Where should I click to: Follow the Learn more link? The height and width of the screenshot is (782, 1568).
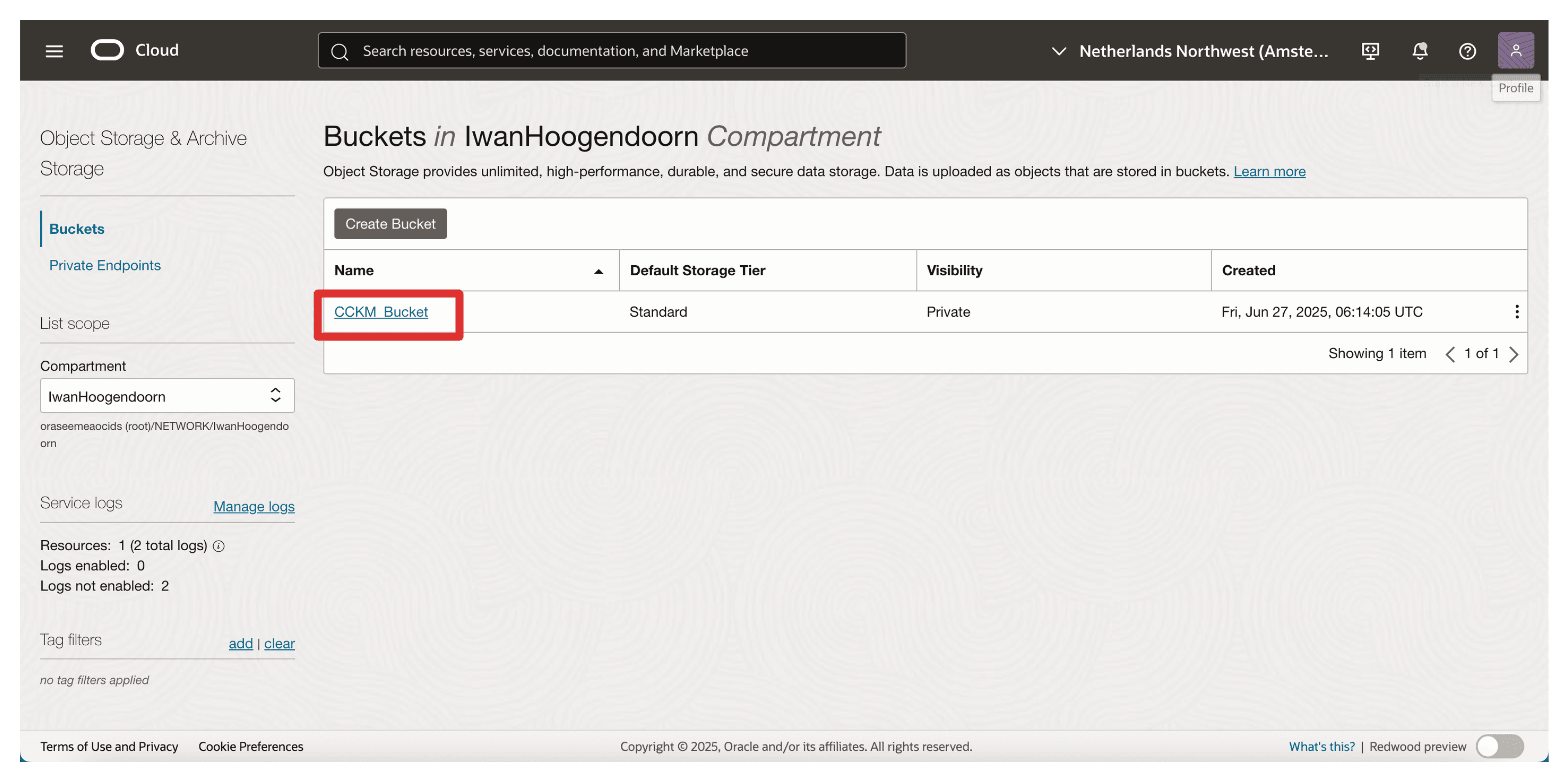tap(1269, 171)
